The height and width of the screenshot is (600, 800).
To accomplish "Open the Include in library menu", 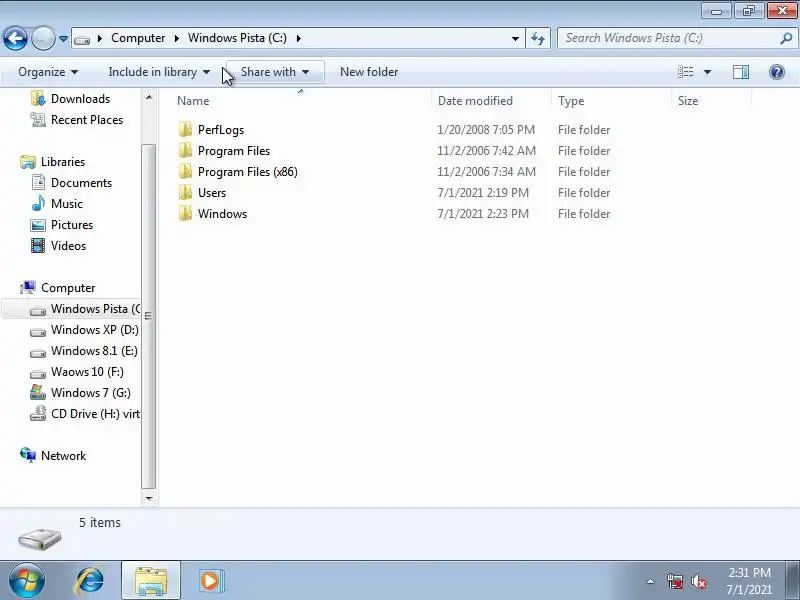I will (159, 72).
